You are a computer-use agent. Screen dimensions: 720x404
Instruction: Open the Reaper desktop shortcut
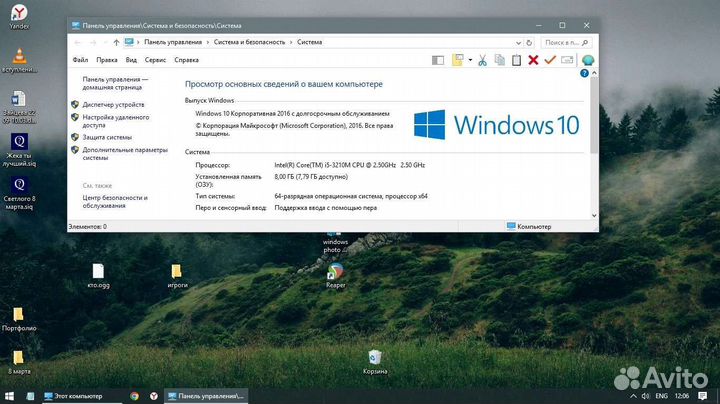[x=335, y=272]
